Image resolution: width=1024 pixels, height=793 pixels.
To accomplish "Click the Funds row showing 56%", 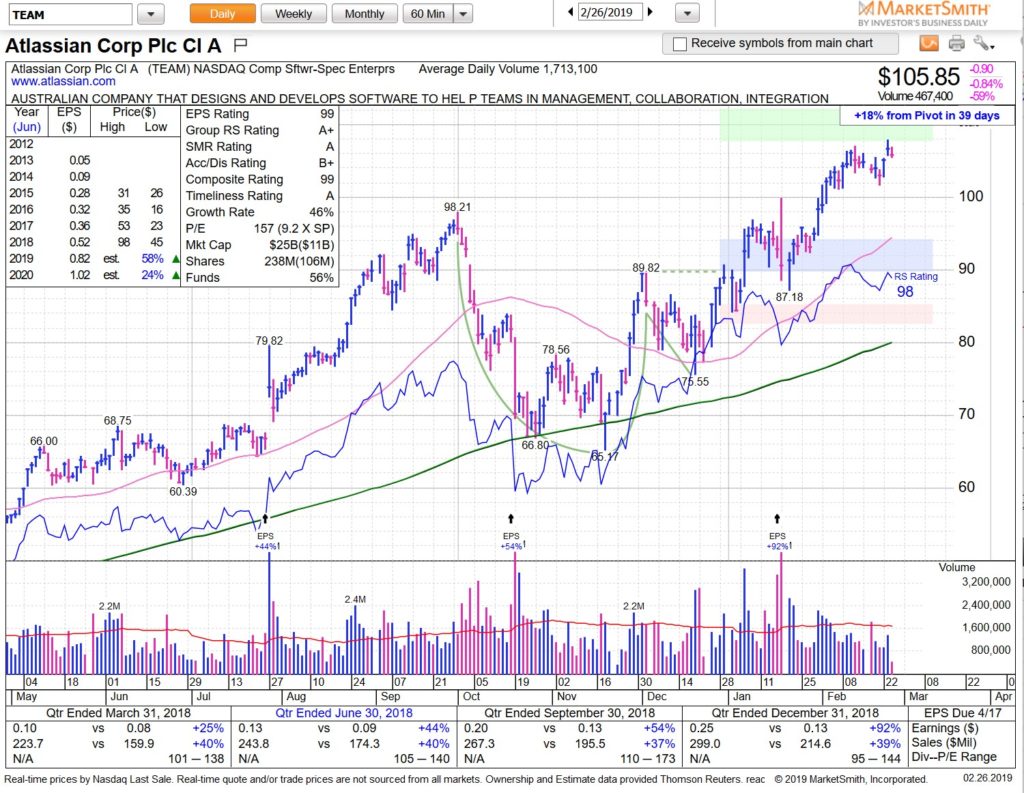I will [259, 278].
